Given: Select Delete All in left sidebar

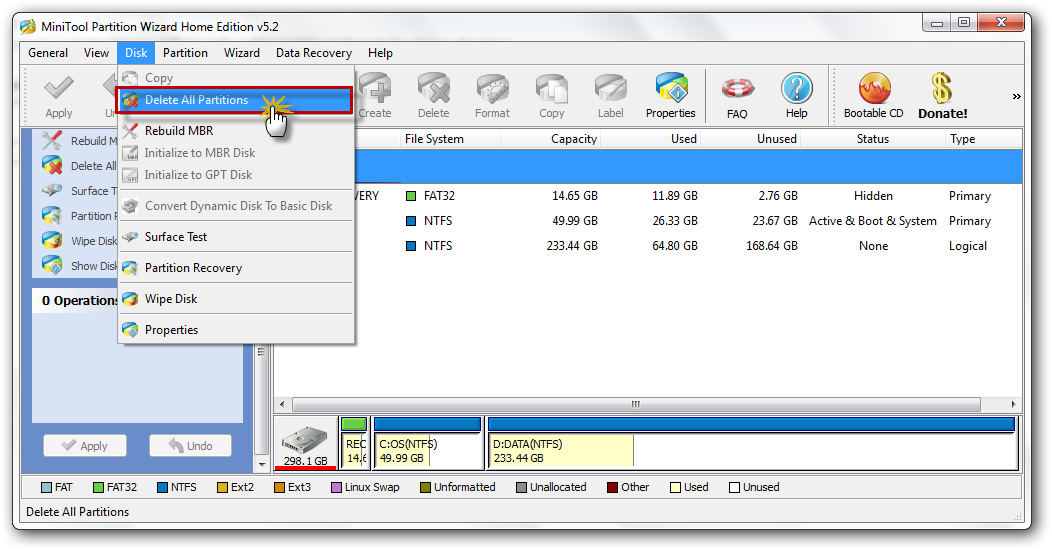Looking at the screenshot, I should click(79, 166).
